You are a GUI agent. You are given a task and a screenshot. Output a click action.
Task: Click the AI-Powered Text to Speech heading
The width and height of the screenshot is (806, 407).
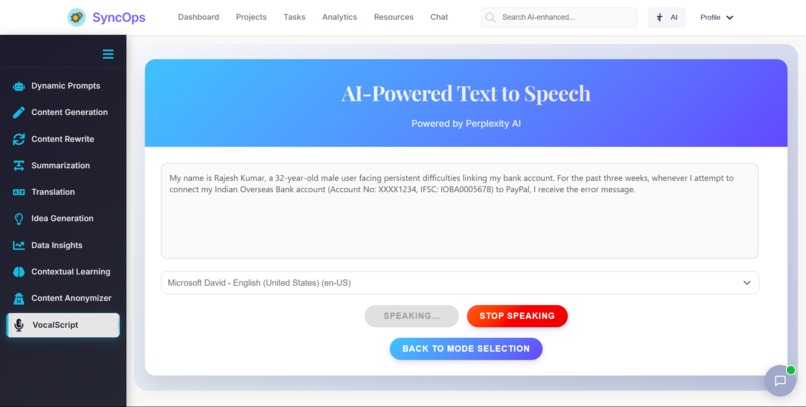(x=466, y=94)
